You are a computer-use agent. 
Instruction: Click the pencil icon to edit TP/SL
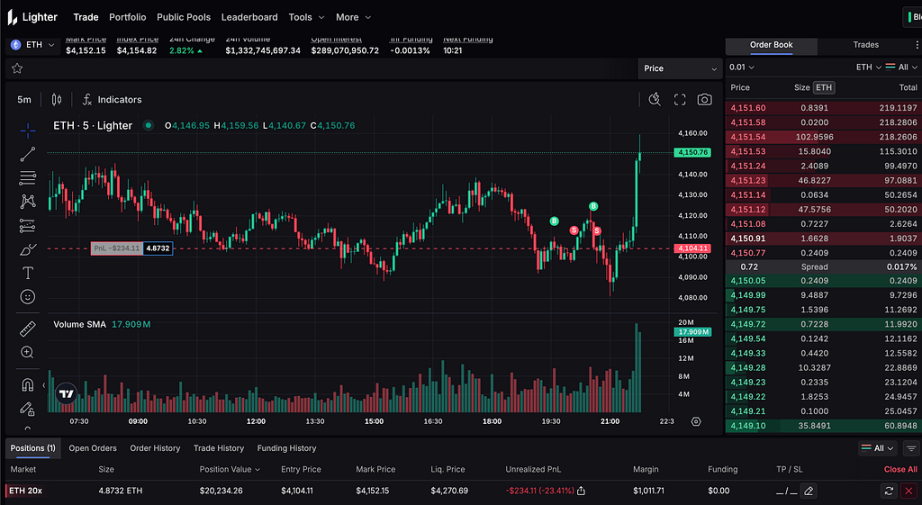coord(808,491)
